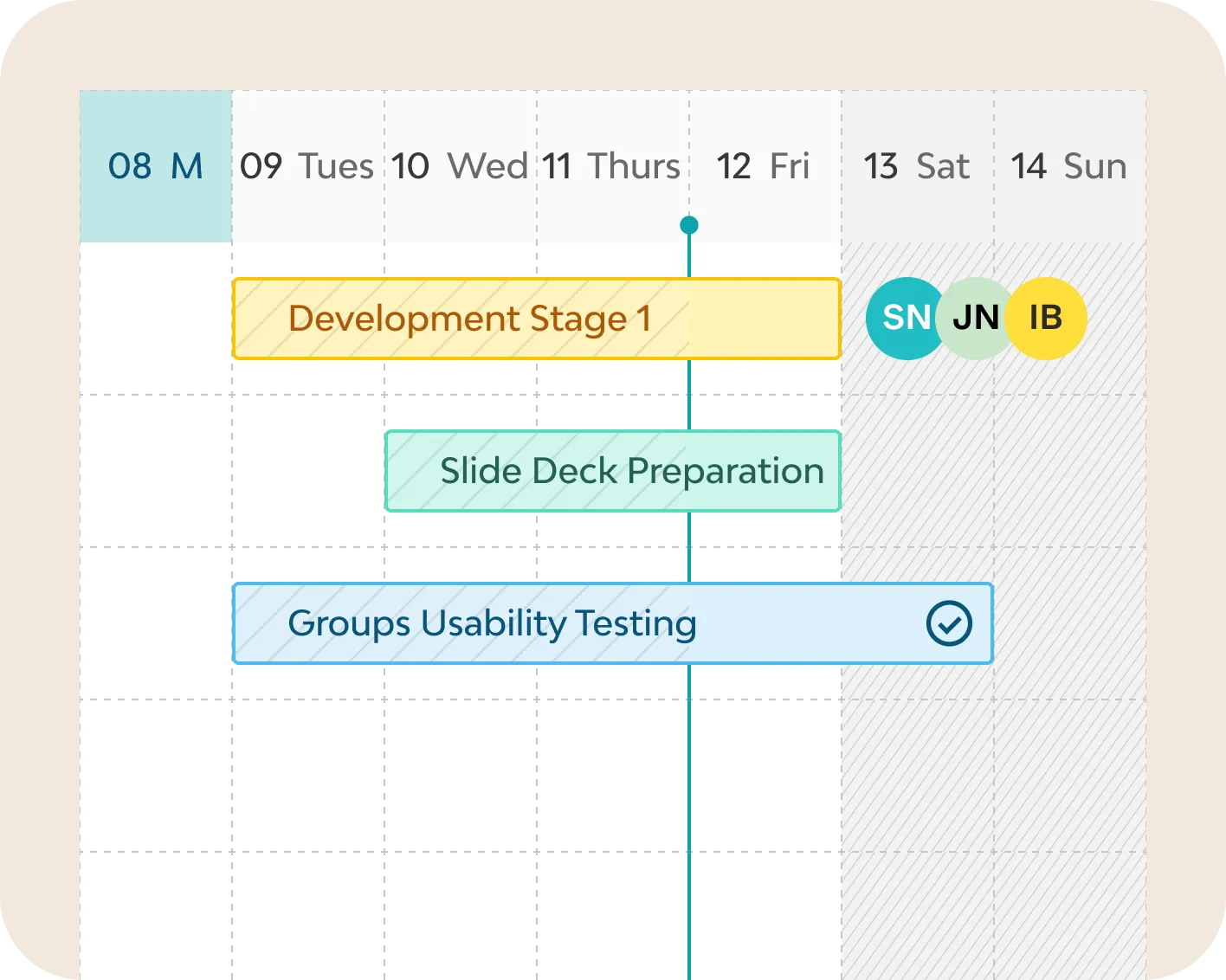The image size is (1226, 980).
Task: Click the hatched Sunday cell in Groups Usability row
Action: pyautogui.click(x=1069, y=623)
